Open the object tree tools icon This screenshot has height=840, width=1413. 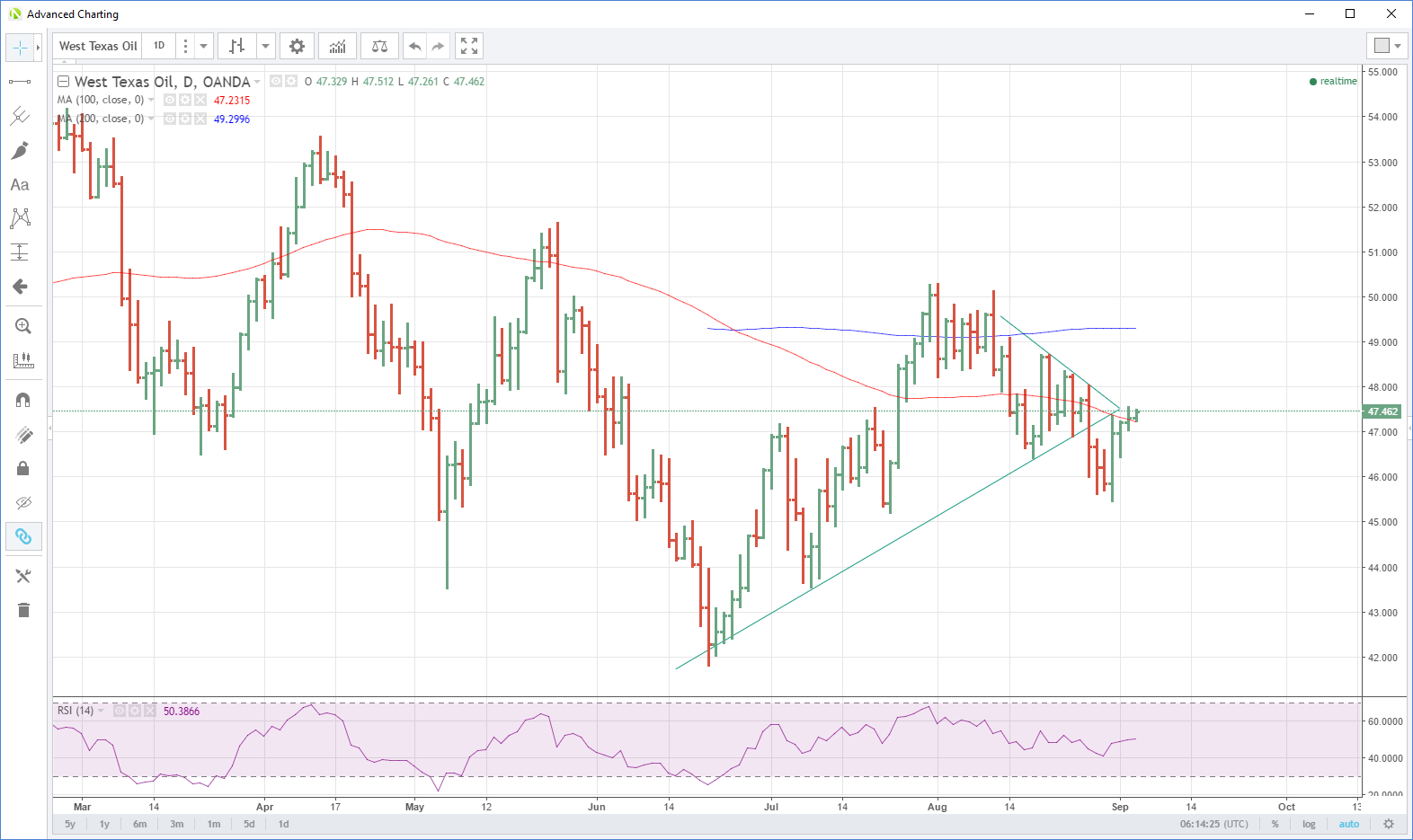(23, 576)
